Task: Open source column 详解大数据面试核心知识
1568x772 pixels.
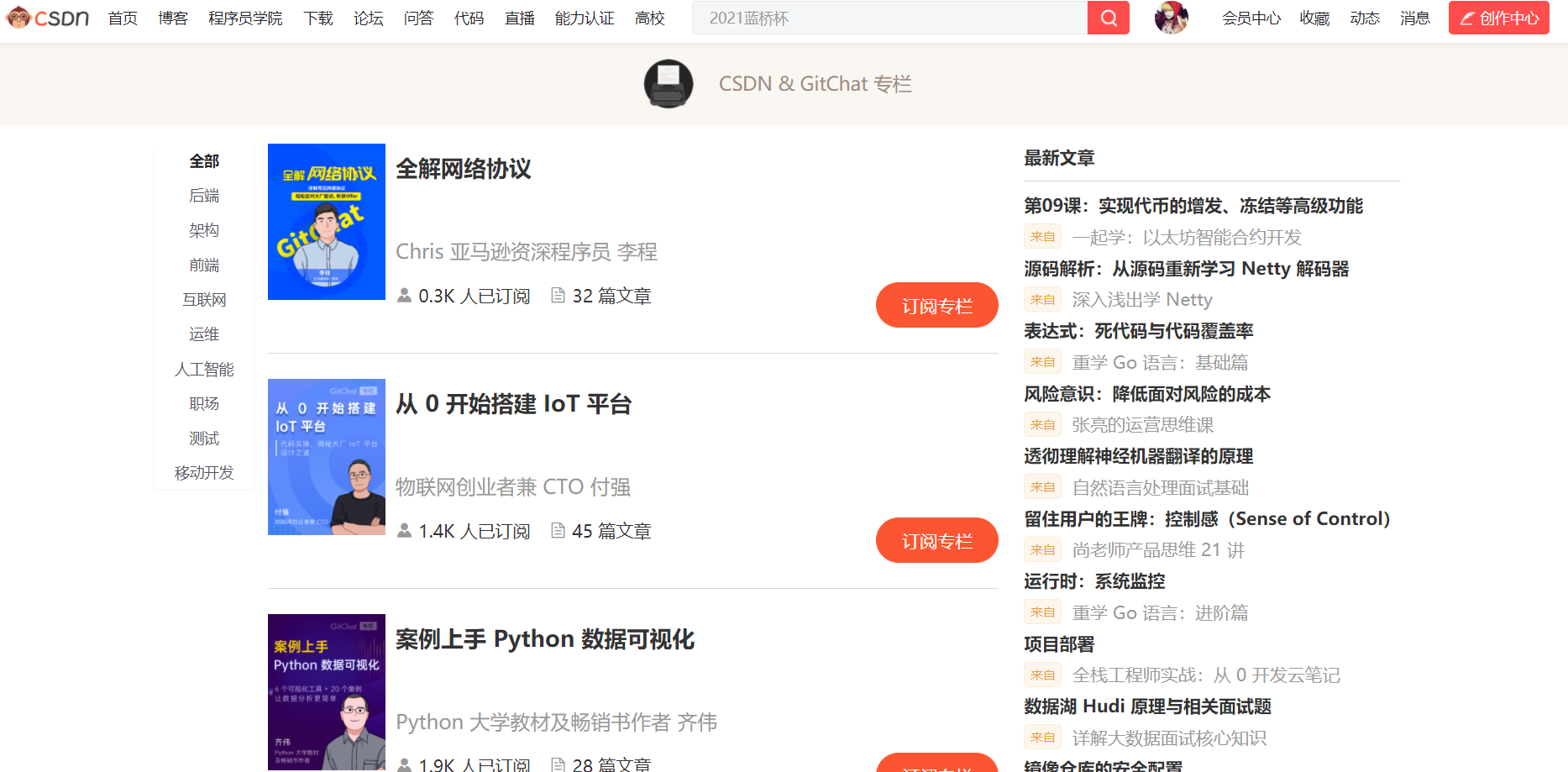Action: click(1169, 738)
